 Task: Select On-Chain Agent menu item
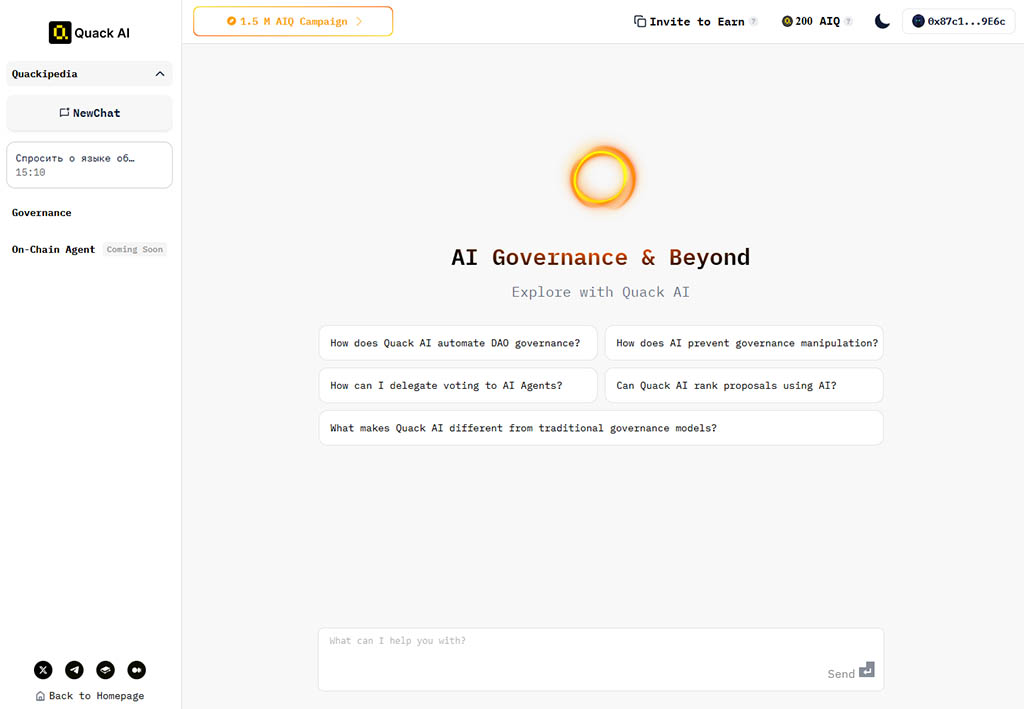tap(54, 249)
